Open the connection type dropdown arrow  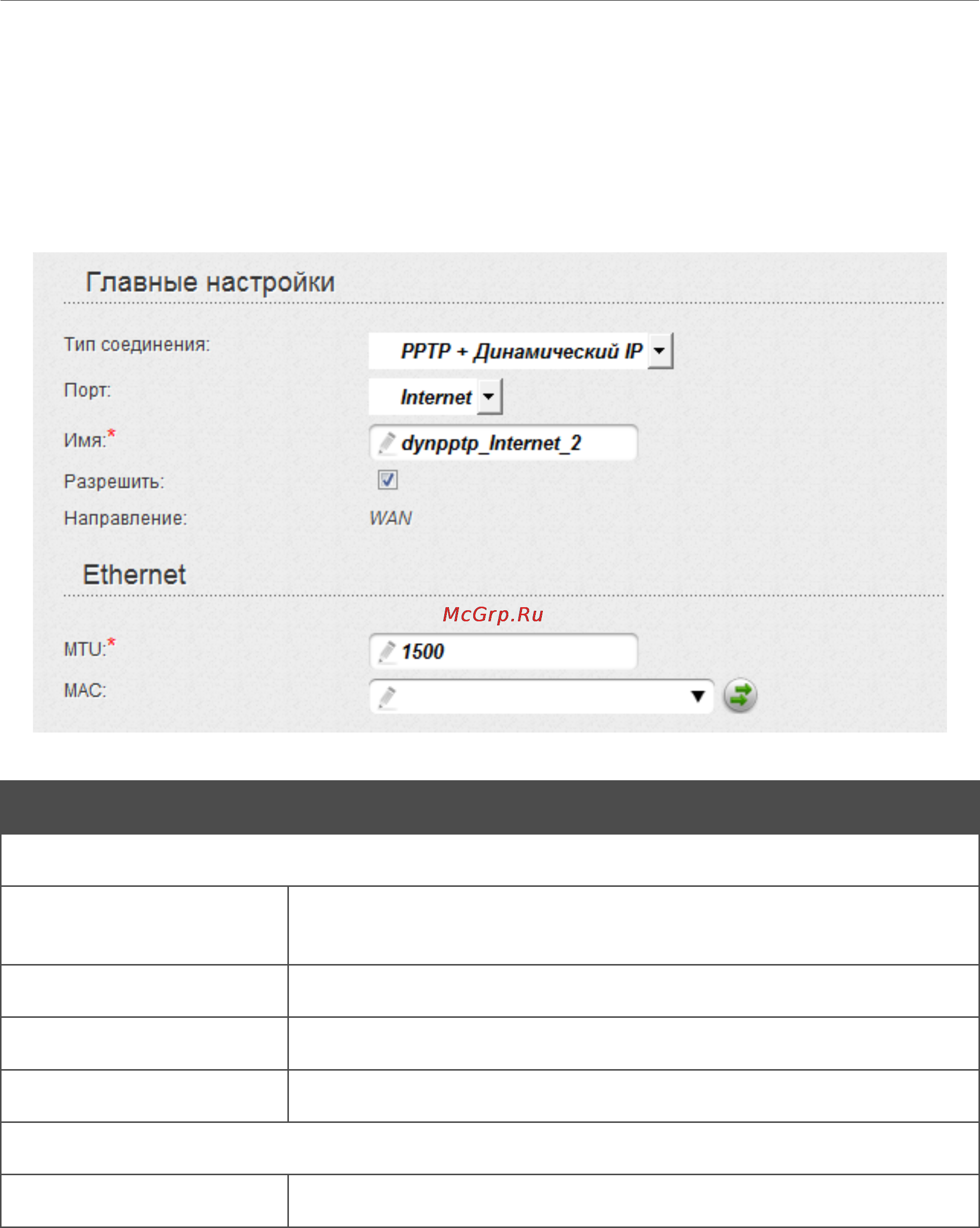coord(660,350)
